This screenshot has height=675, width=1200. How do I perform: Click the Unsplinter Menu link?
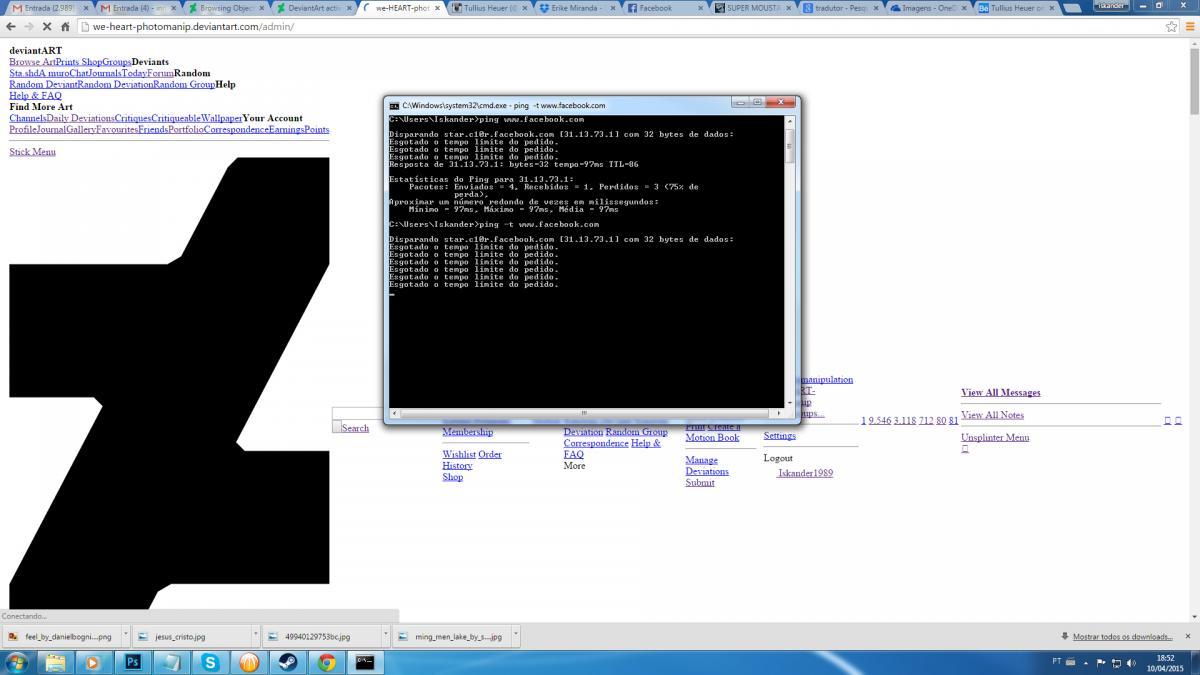[x=995, y=437]
